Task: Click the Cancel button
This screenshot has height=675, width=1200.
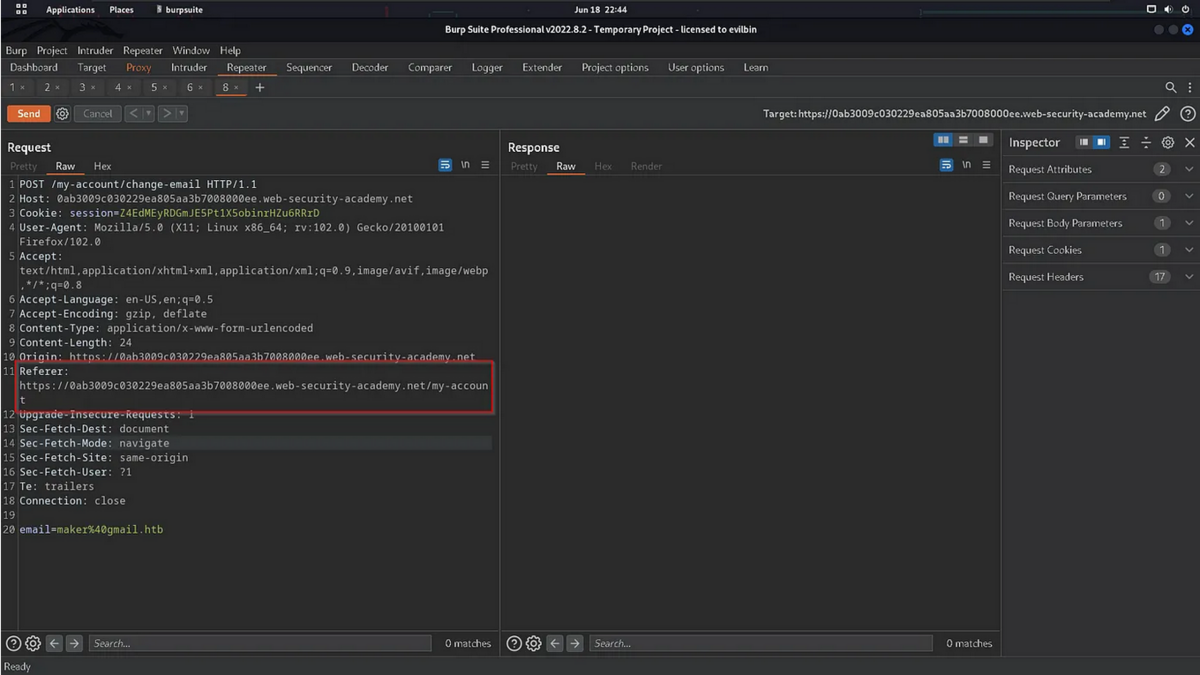Action: coord(98,114)
